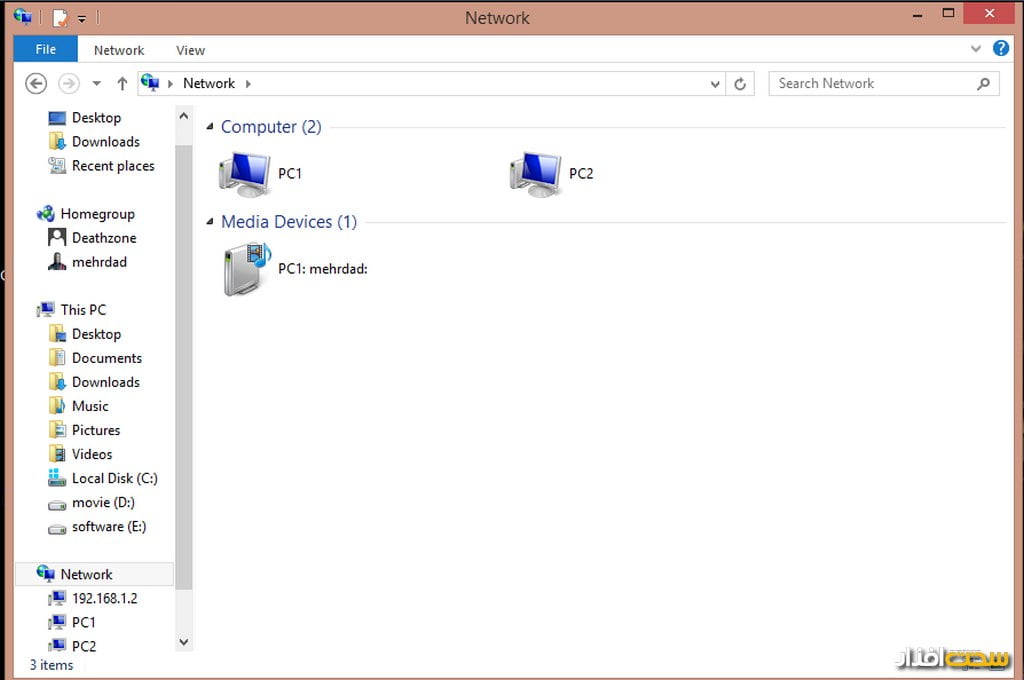Click the Refresh button beside address bar
The width and height of the screenshot is (1024, 680).
click(x=740, y=84)
